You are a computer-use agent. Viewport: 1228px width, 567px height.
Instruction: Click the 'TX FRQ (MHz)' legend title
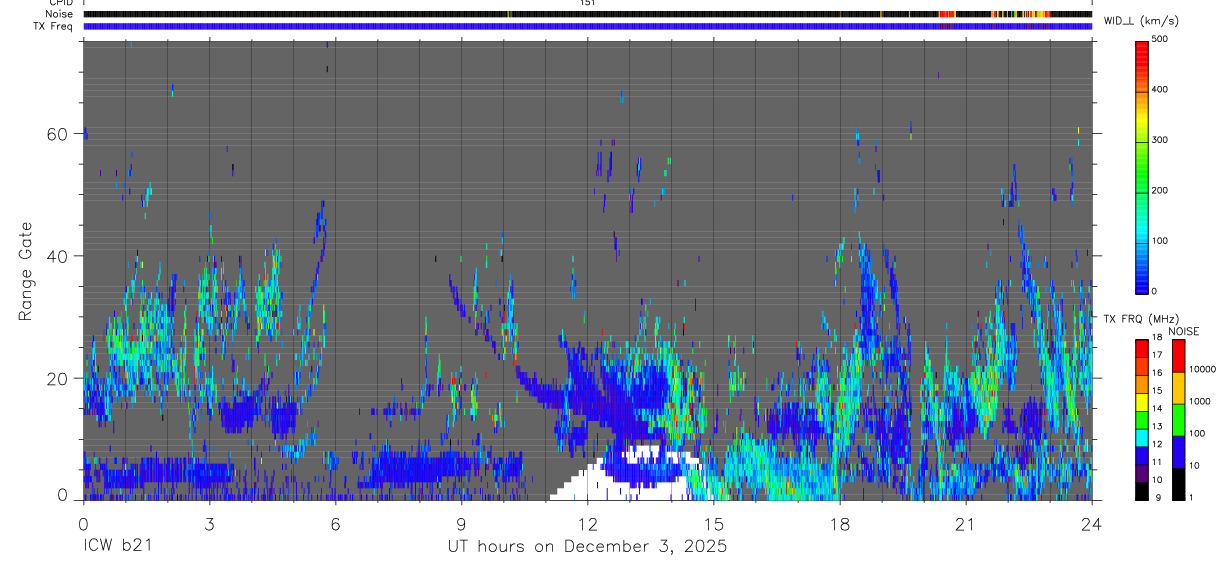tap(1139, 319)
